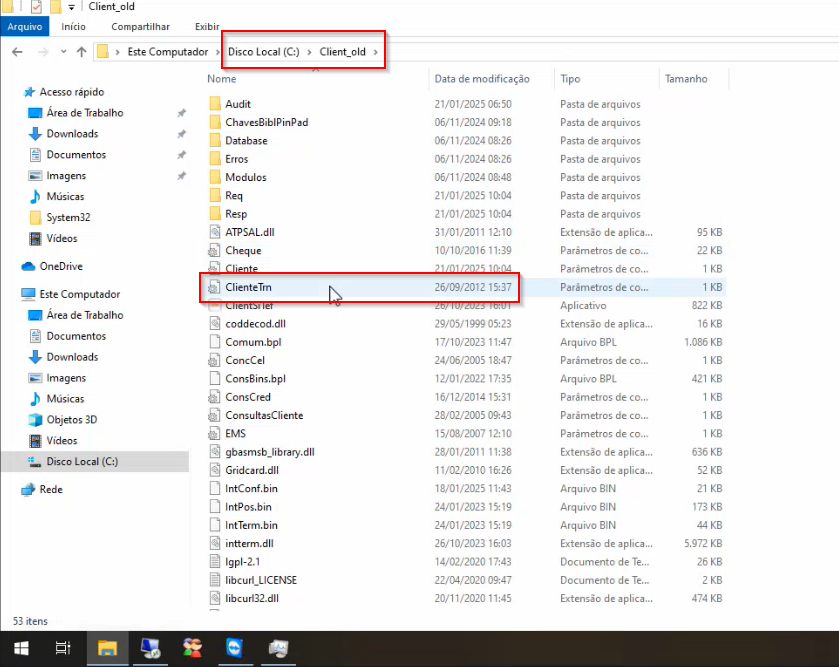Select the Modulos folder icon

[215, 177]
